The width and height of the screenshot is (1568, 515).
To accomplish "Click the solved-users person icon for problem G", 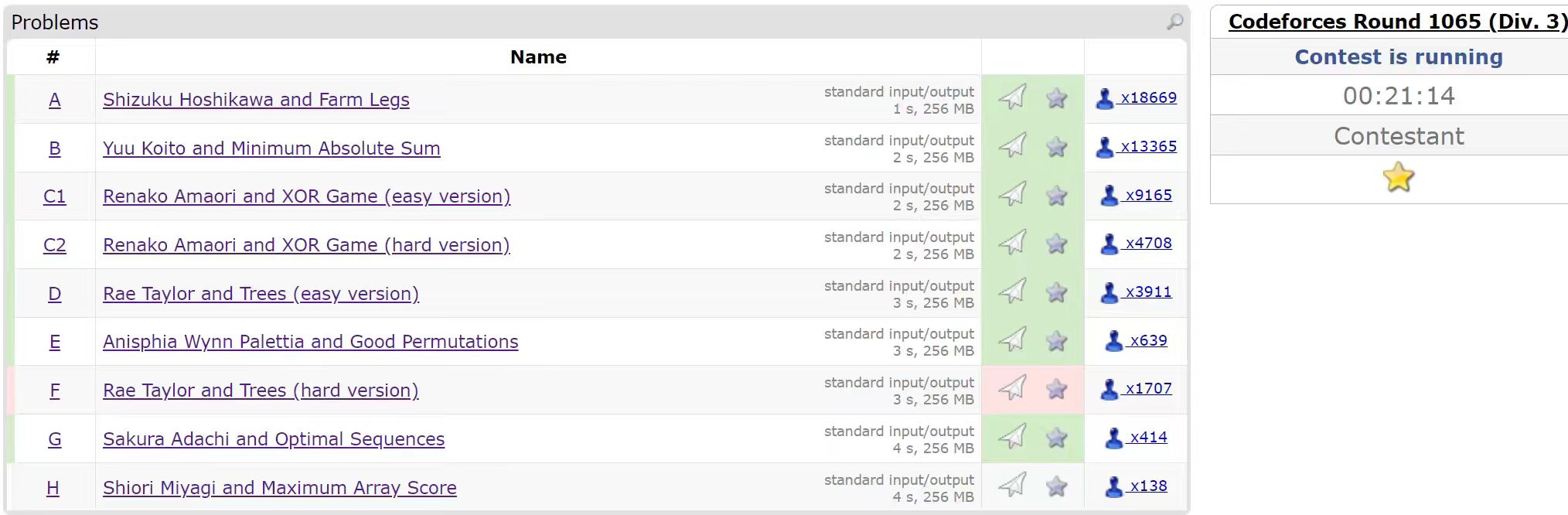I will pyautogui.click(x=1113, y=438).
